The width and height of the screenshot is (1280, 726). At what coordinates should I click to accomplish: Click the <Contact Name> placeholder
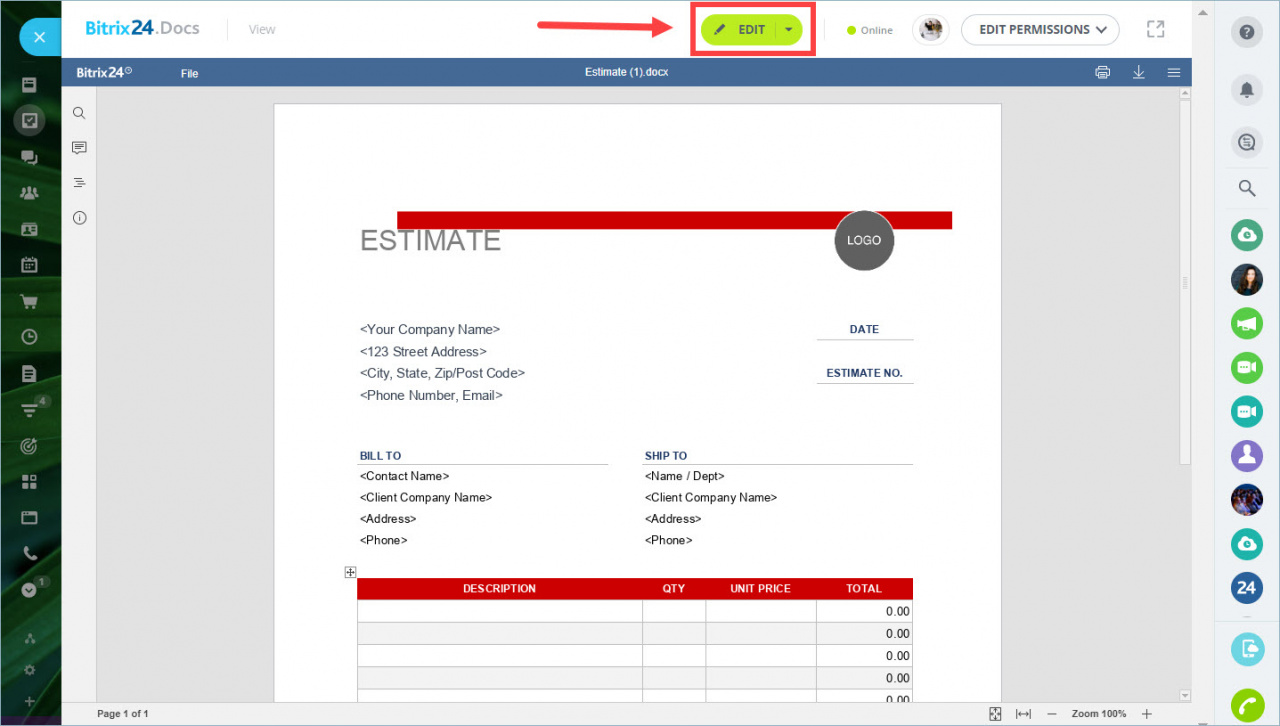coord(404,477)
